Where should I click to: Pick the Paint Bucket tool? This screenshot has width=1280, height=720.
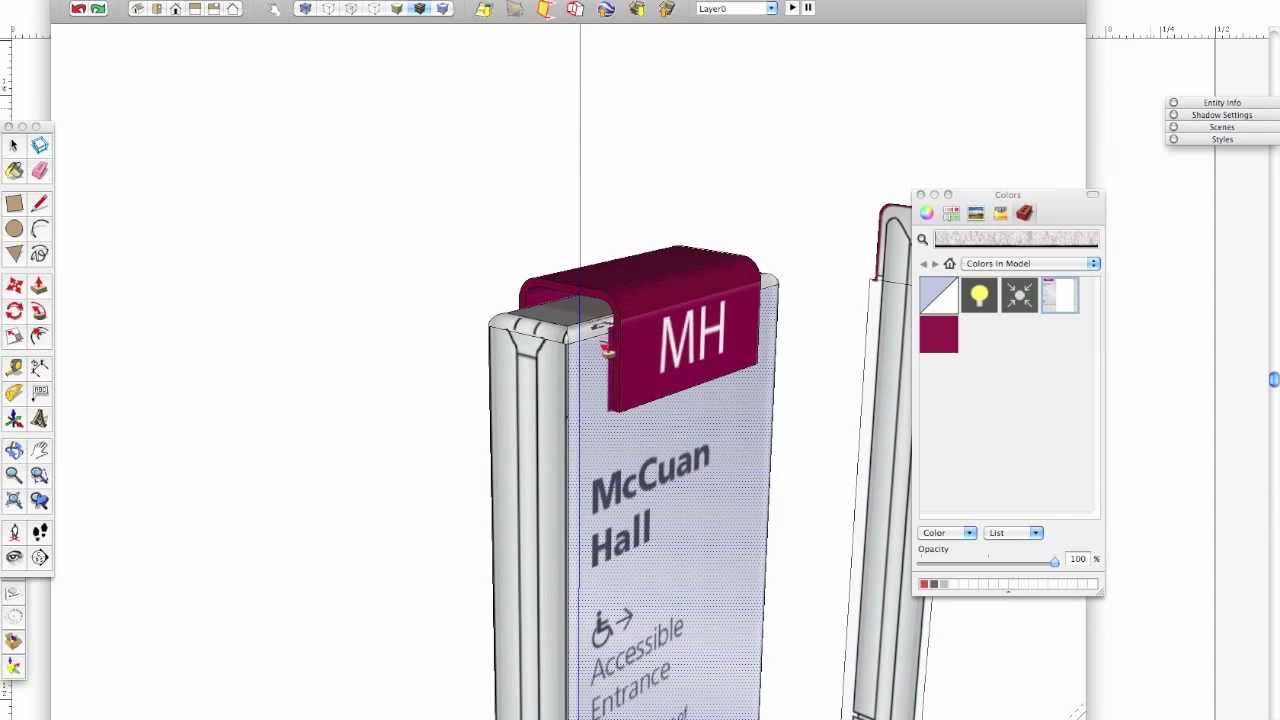click(x=14, y=171)
